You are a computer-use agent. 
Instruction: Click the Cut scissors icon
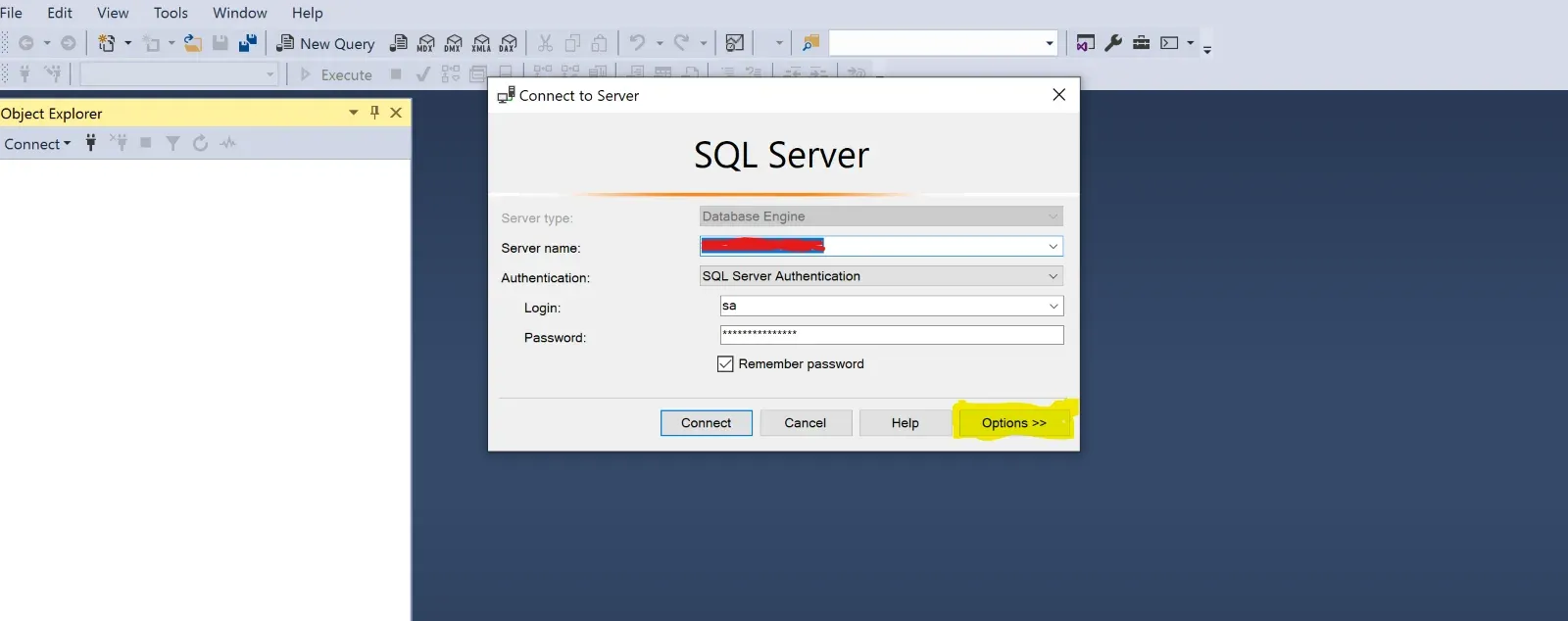546,43
